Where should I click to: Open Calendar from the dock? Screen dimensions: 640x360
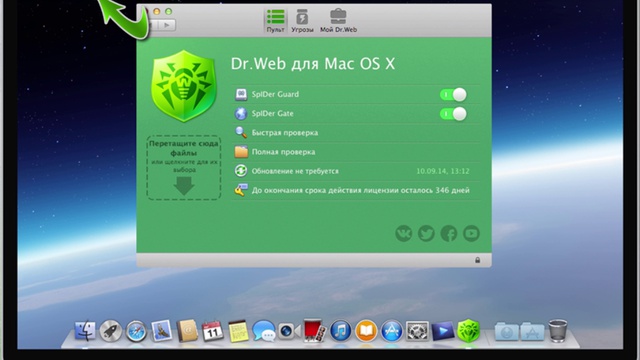point(213,331)
